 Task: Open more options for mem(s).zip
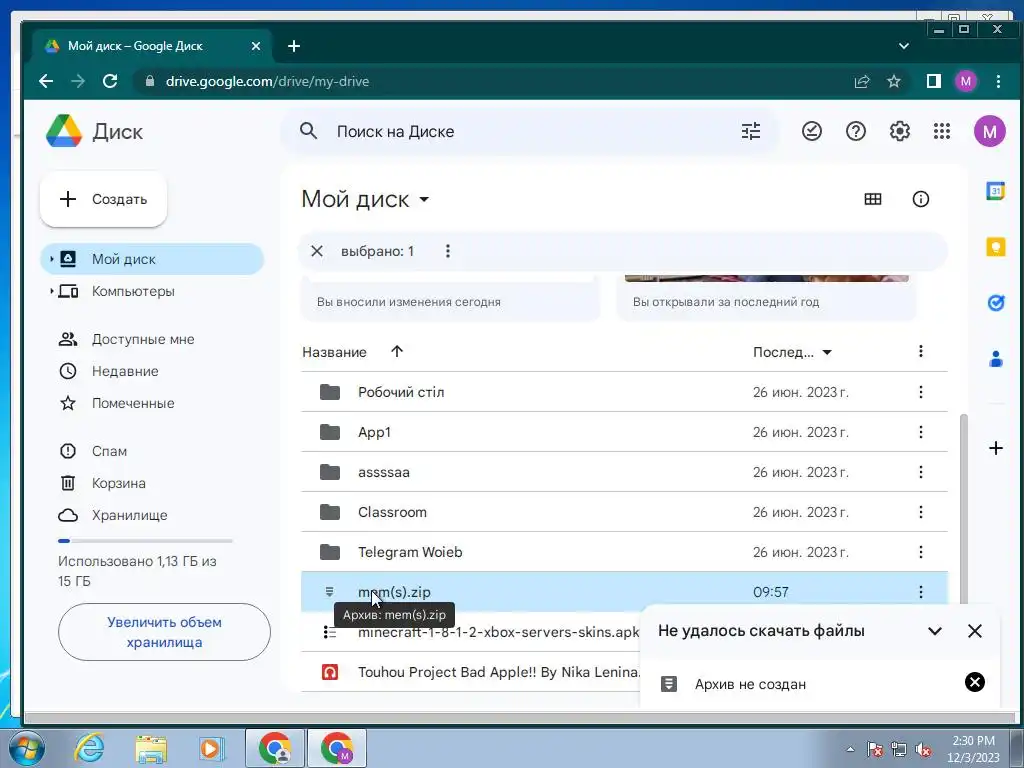[921, 592]
